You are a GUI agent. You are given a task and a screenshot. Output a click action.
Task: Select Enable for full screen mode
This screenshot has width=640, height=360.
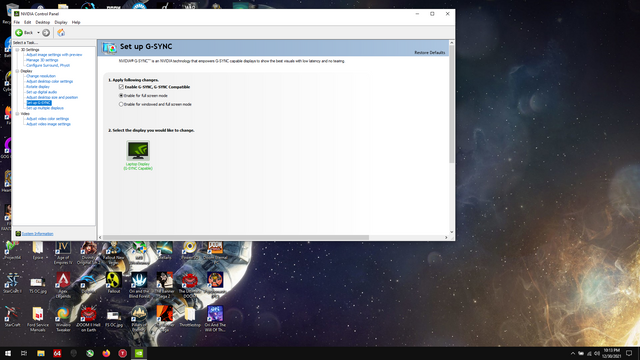point(121,96)
